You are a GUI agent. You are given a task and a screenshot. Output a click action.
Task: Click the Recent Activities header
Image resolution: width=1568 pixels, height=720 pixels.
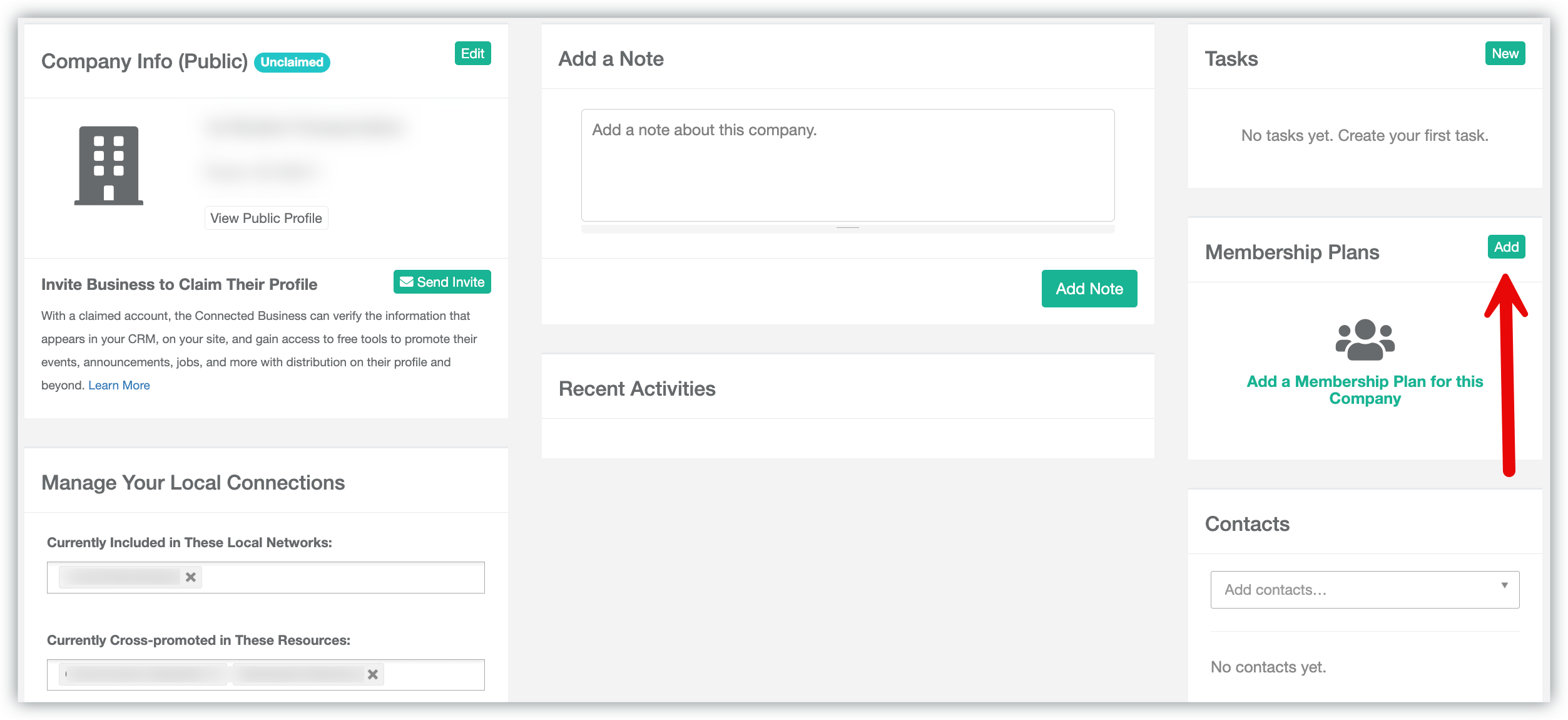637,389
